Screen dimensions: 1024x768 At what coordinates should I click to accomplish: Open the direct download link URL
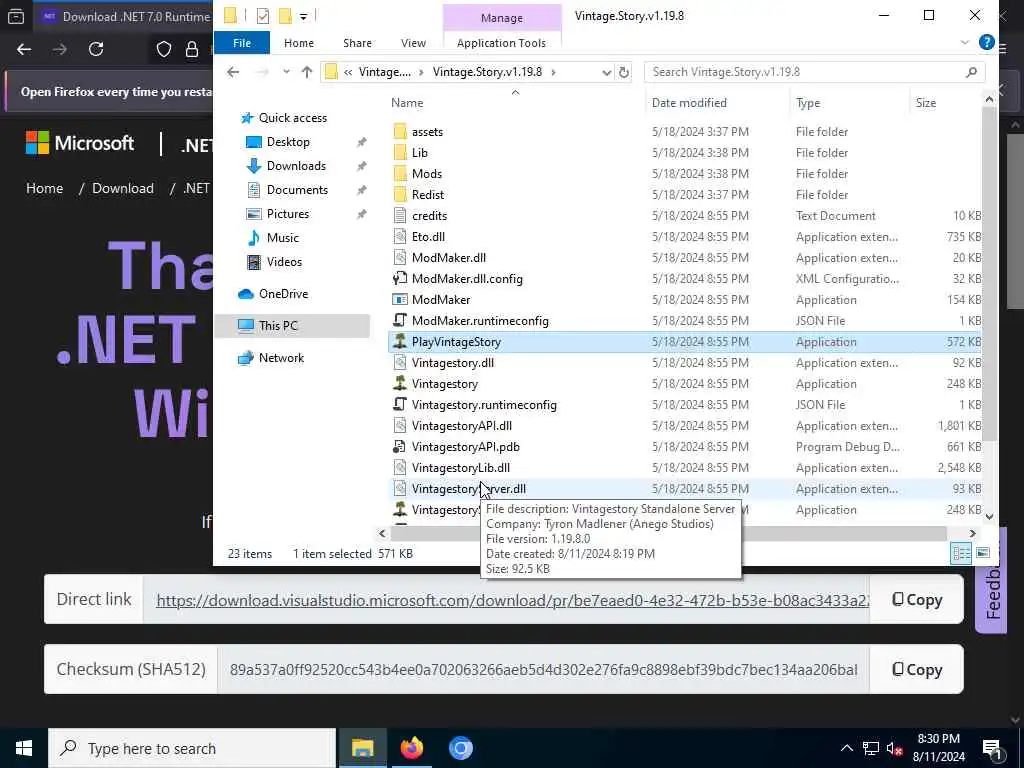(513, 600)
